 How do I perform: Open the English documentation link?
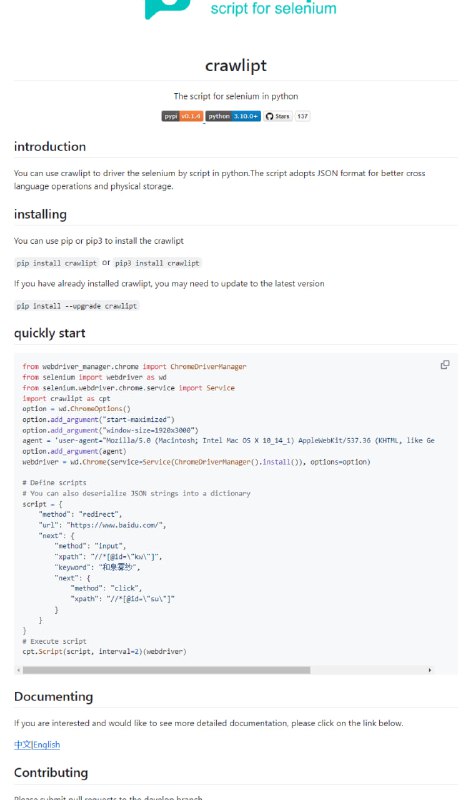[46, 745]
